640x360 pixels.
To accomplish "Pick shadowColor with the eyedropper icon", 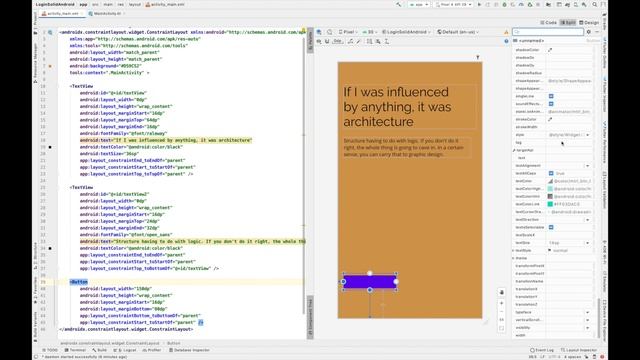I will [550, 50].
